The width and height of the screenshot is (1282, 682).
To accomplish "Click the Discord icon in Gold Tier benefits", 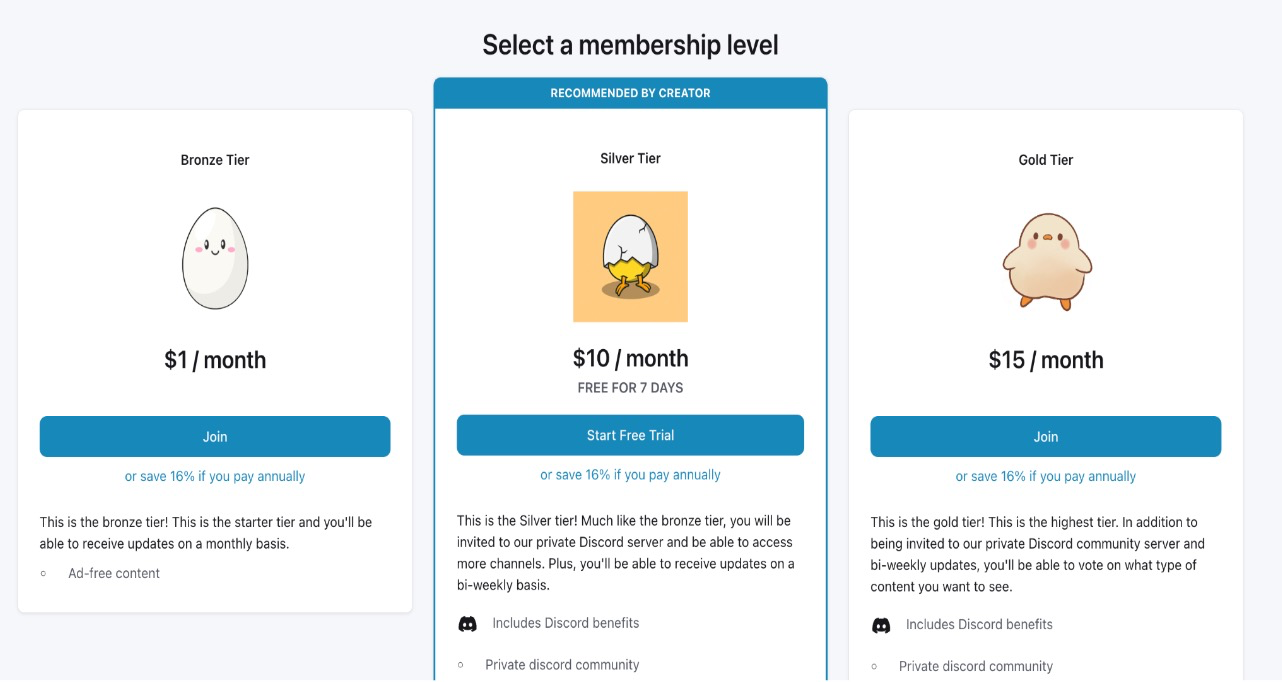I will tap(881, 625).
